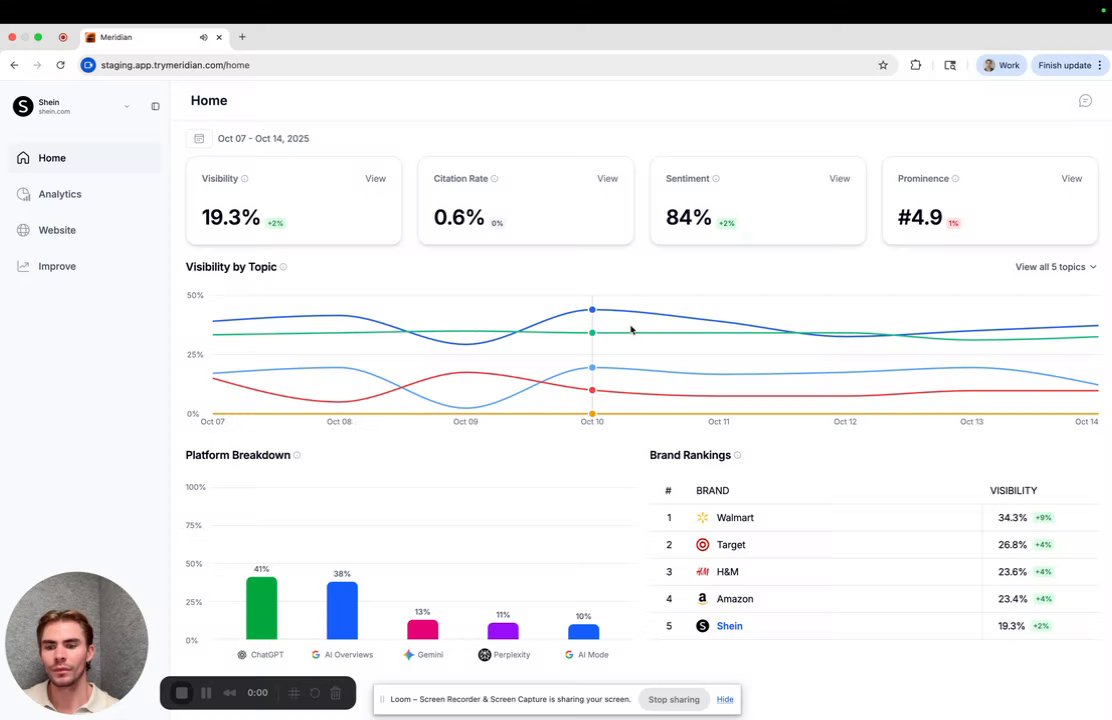Click the Shein logo avatar in sidebar

(x=23, y=106)
